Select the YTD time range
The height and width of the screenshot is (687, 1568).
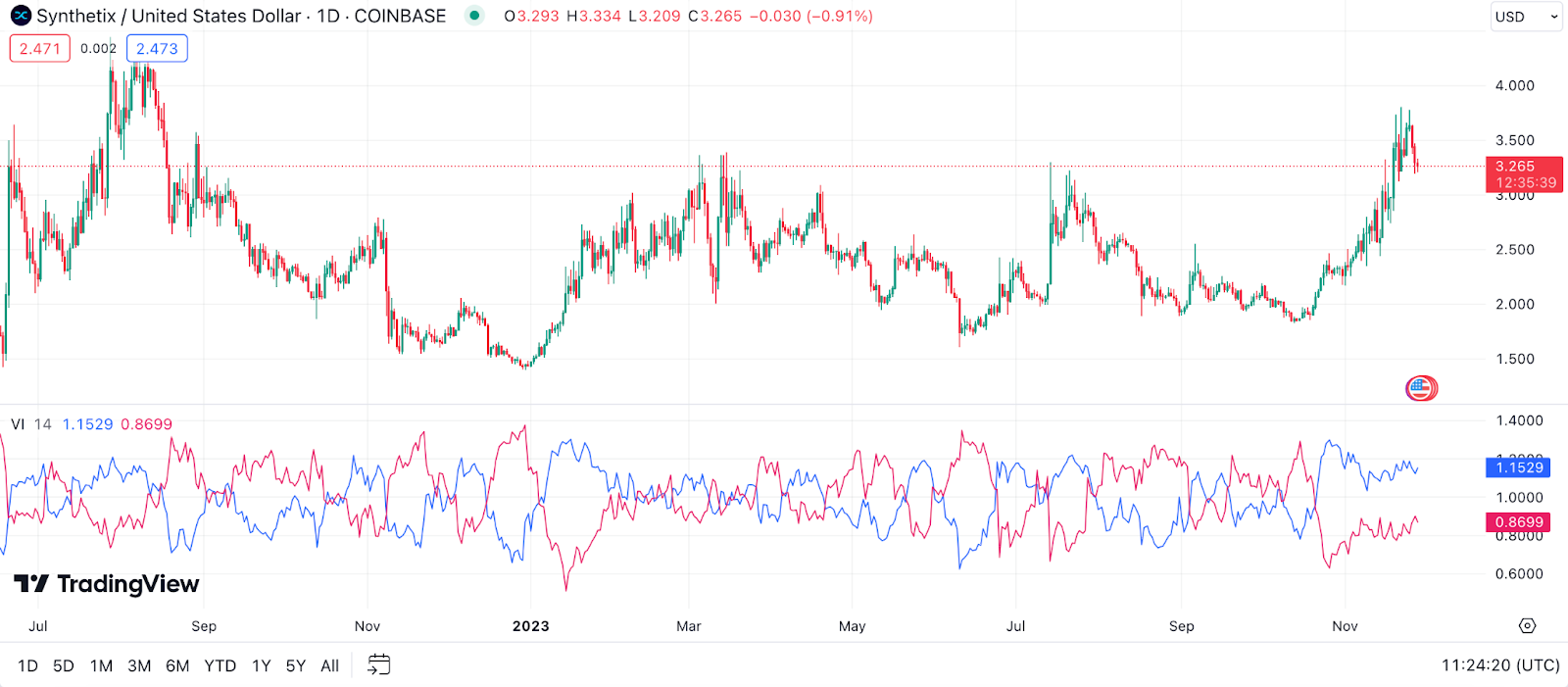pyautogui.click(x=220, y=665)
